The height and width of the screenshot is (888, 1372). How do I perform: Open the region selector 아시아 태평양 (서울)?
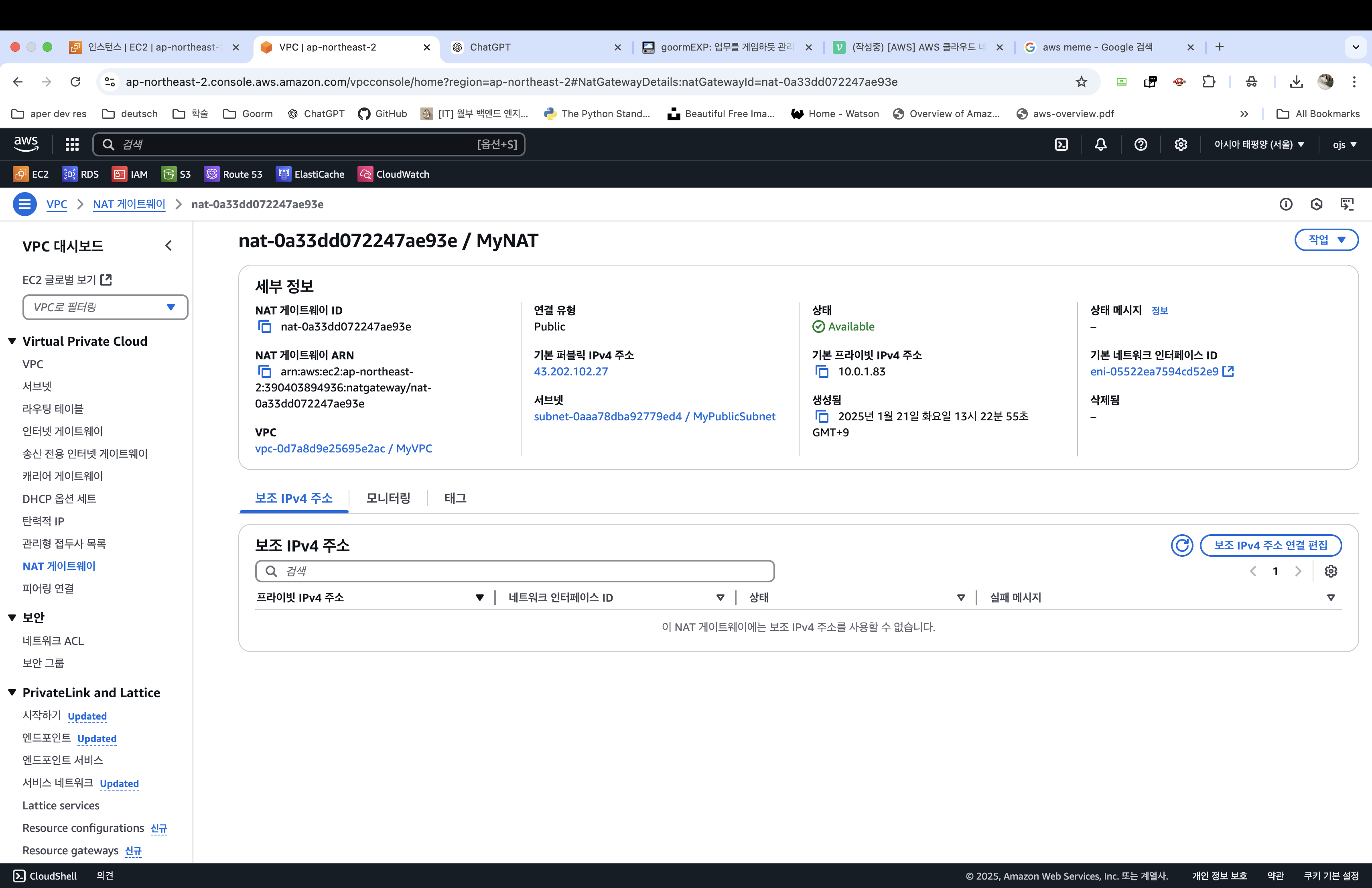coord(1259,144)
